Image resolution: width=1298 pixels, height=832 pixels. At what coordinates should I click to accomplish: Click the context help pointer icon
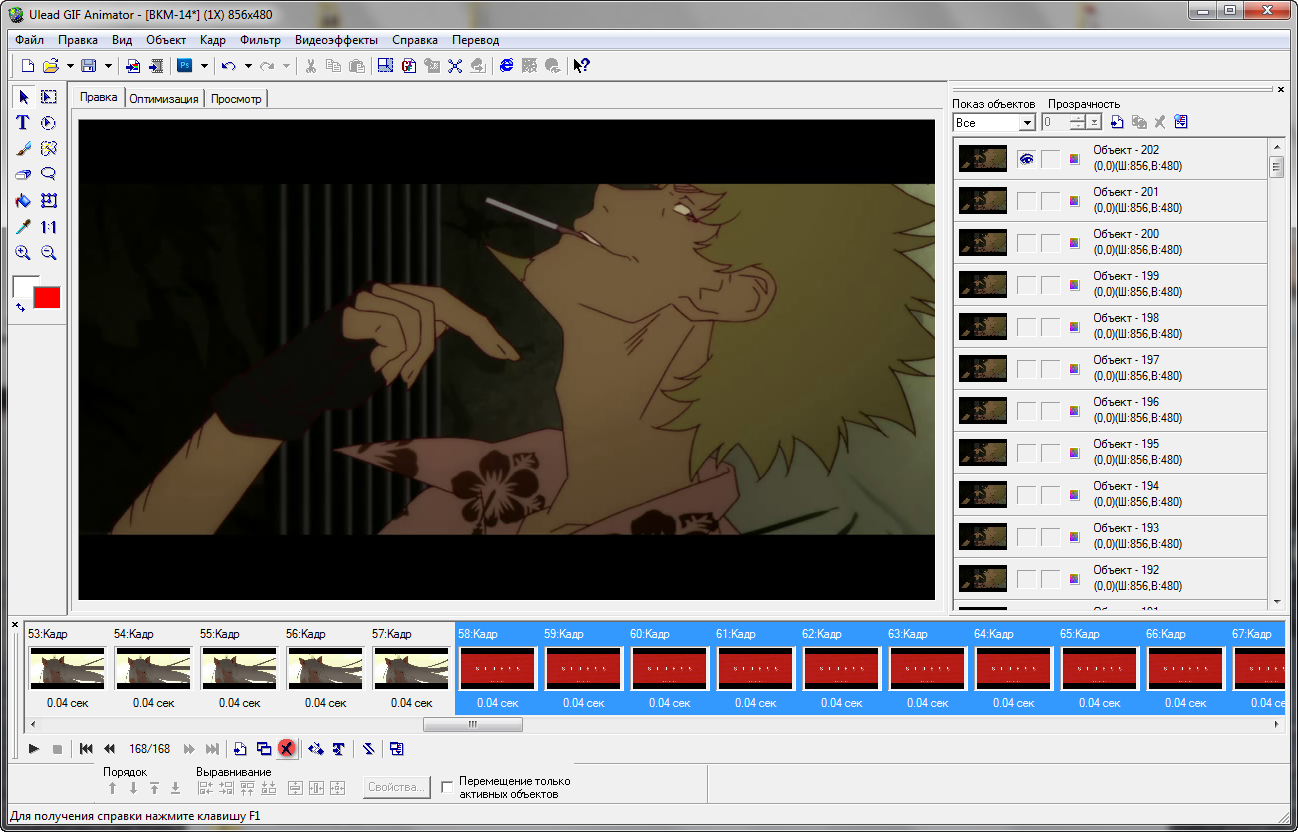pyautogui.click(x=581, y=66)
